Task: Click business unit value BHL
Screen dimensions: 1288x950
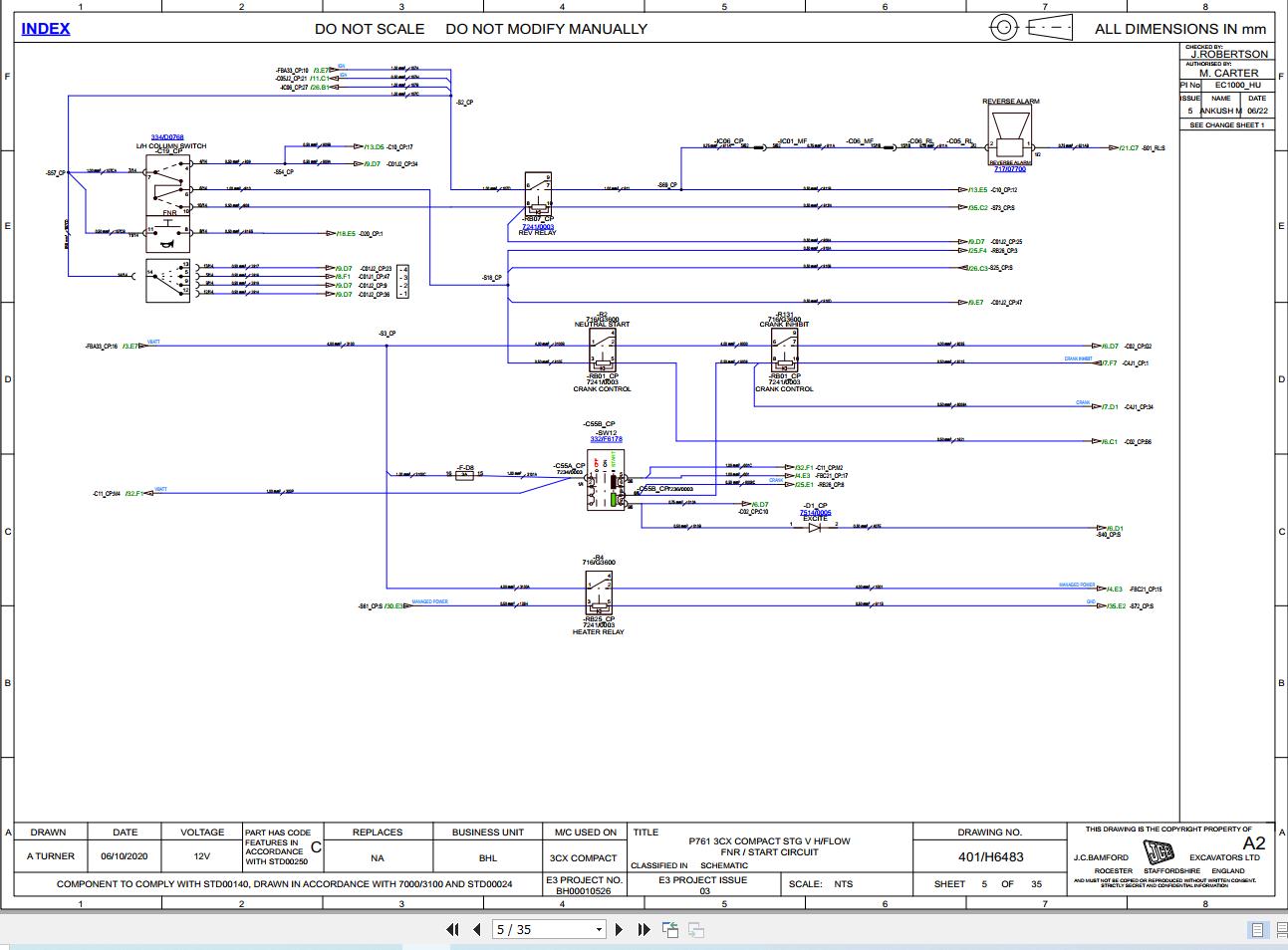Action: point(488,858)
